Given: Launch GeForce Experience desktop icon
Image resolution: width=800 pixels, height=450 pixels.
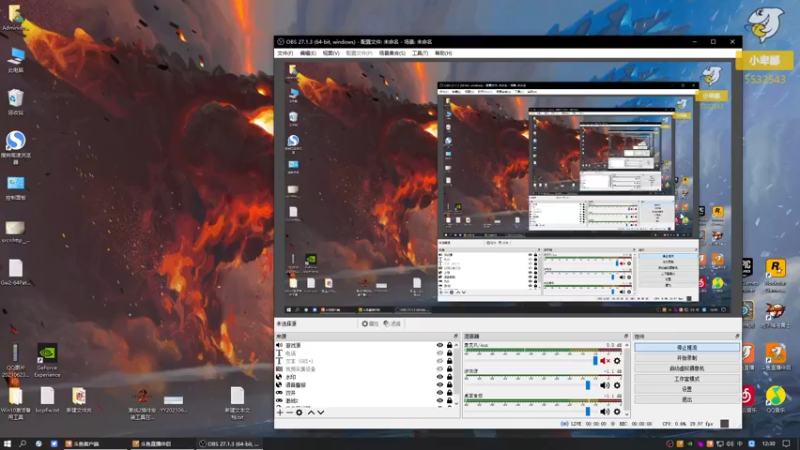Looking at the screenshot, I should (47, 360).
